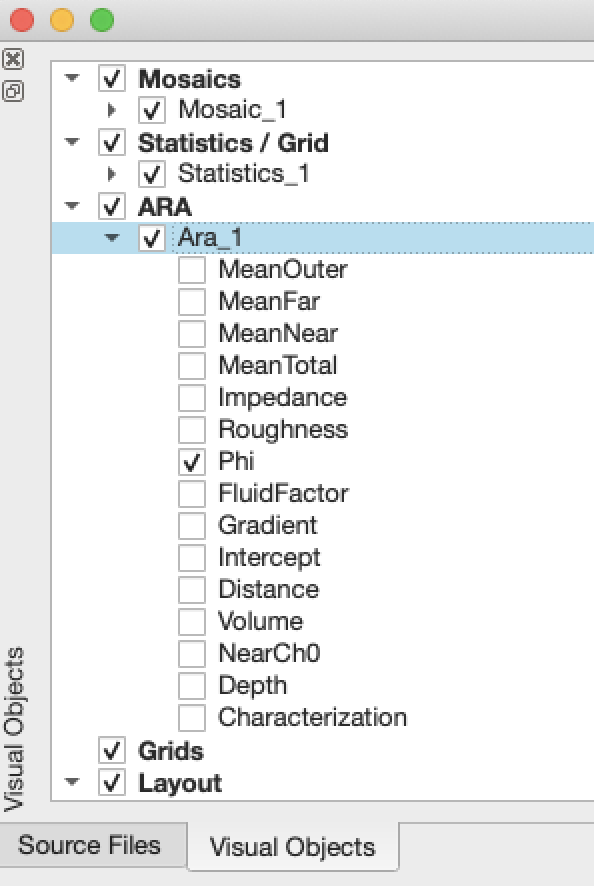Toggle the Roughness checkbox on
Image resolution: width=594 pixels, height=886 pixels.
(192, 429)
